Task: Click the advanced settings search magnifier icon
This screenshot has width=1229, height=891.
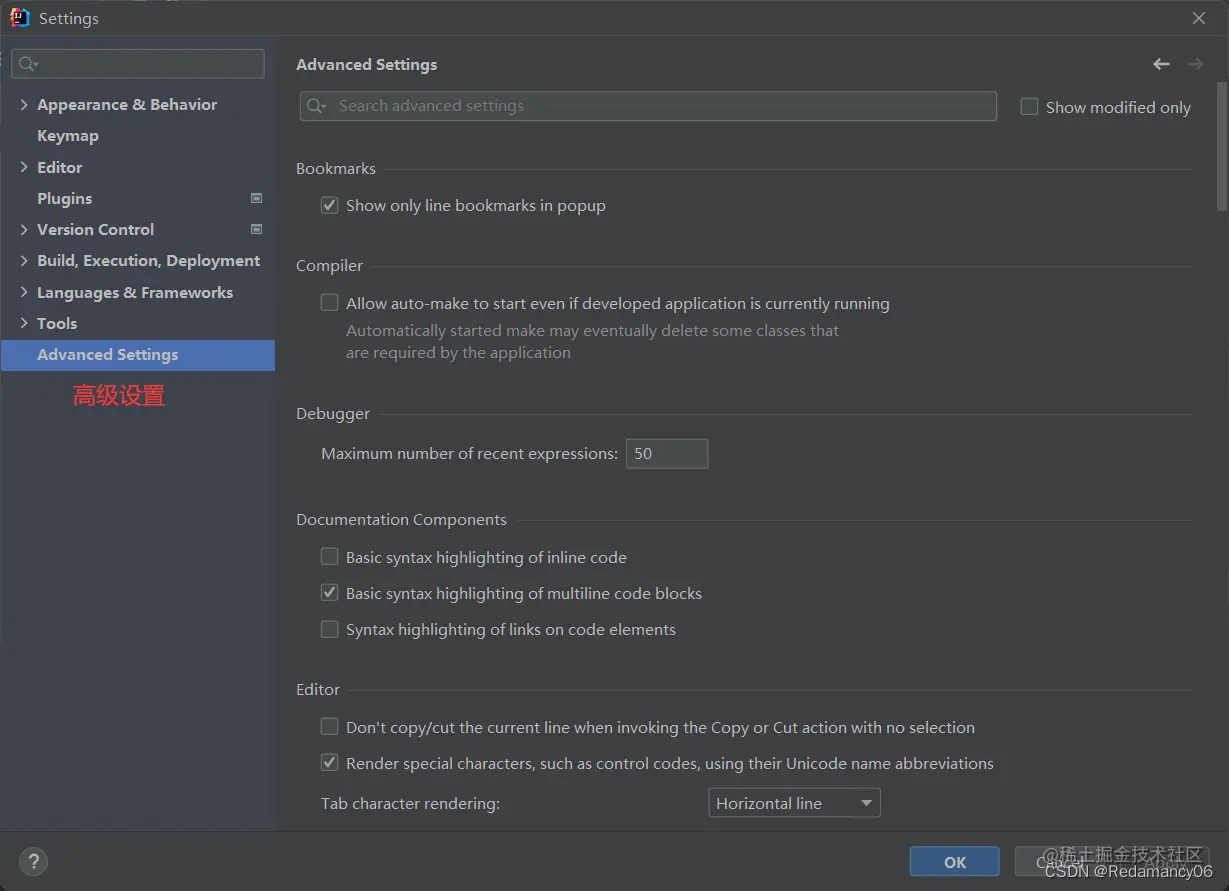Action: click(x=316, y=106)
